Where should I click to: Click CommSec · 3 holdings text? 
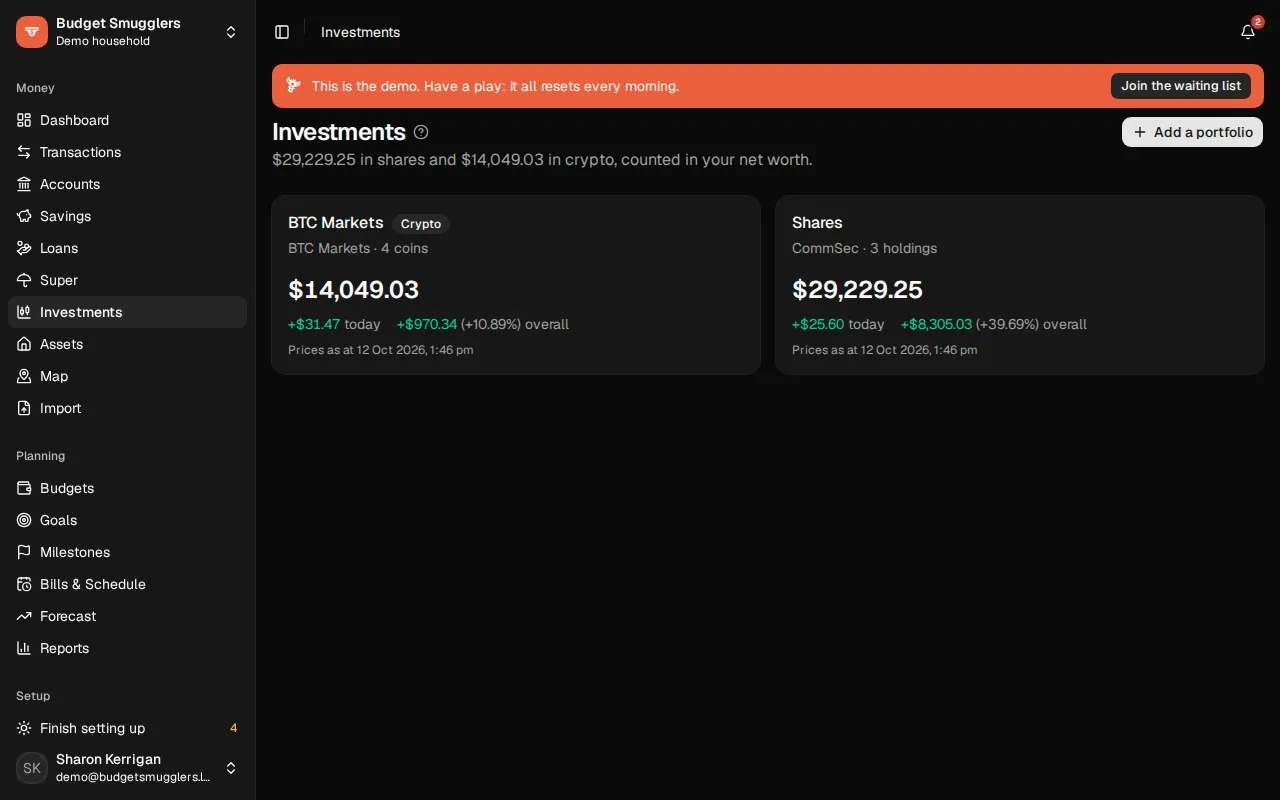[x=864, y=248]
